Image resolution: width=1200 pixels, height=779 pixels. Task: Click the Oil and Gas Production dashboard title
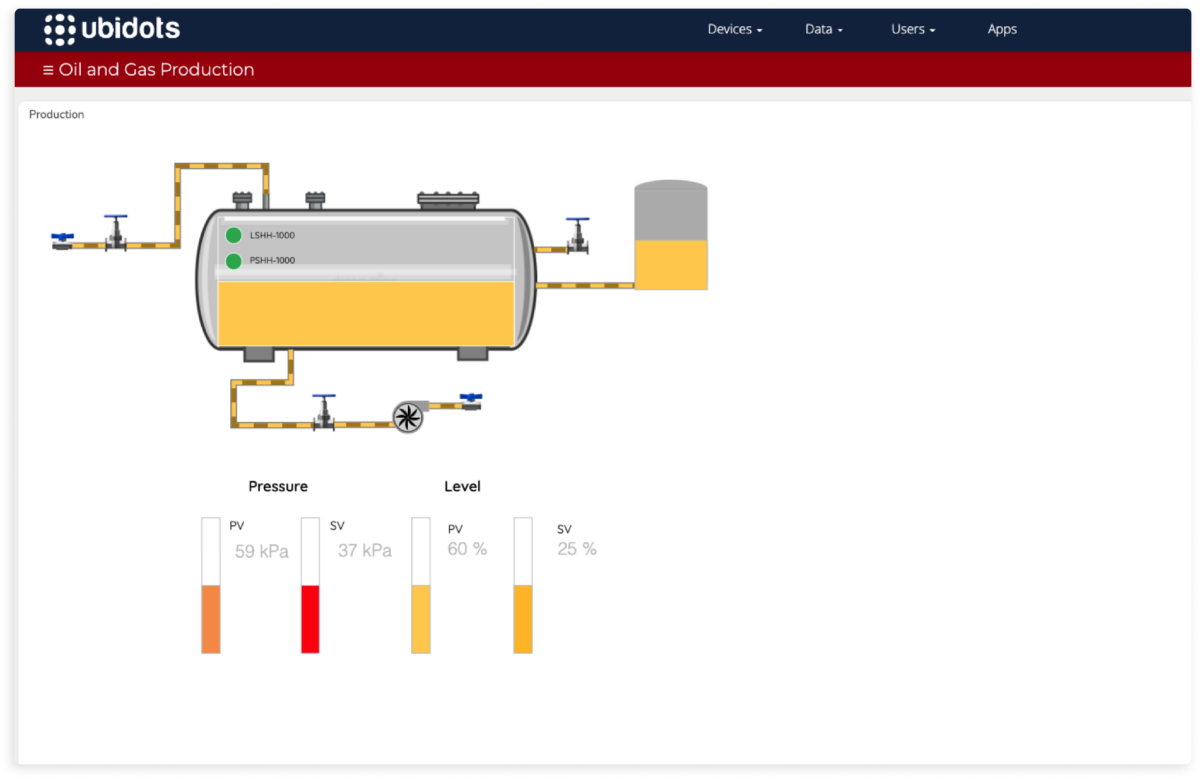click(x=156, y=70)
